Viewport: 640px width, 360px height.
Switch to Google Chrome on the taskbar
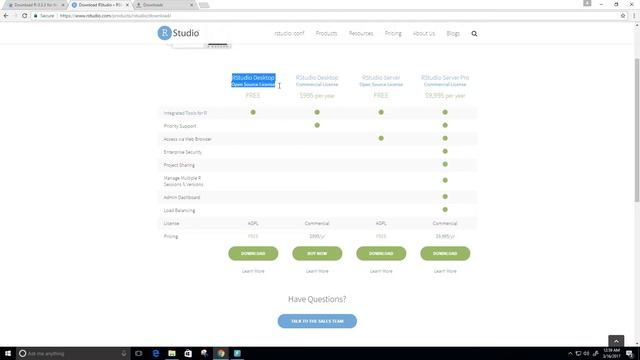coord(221,353)
